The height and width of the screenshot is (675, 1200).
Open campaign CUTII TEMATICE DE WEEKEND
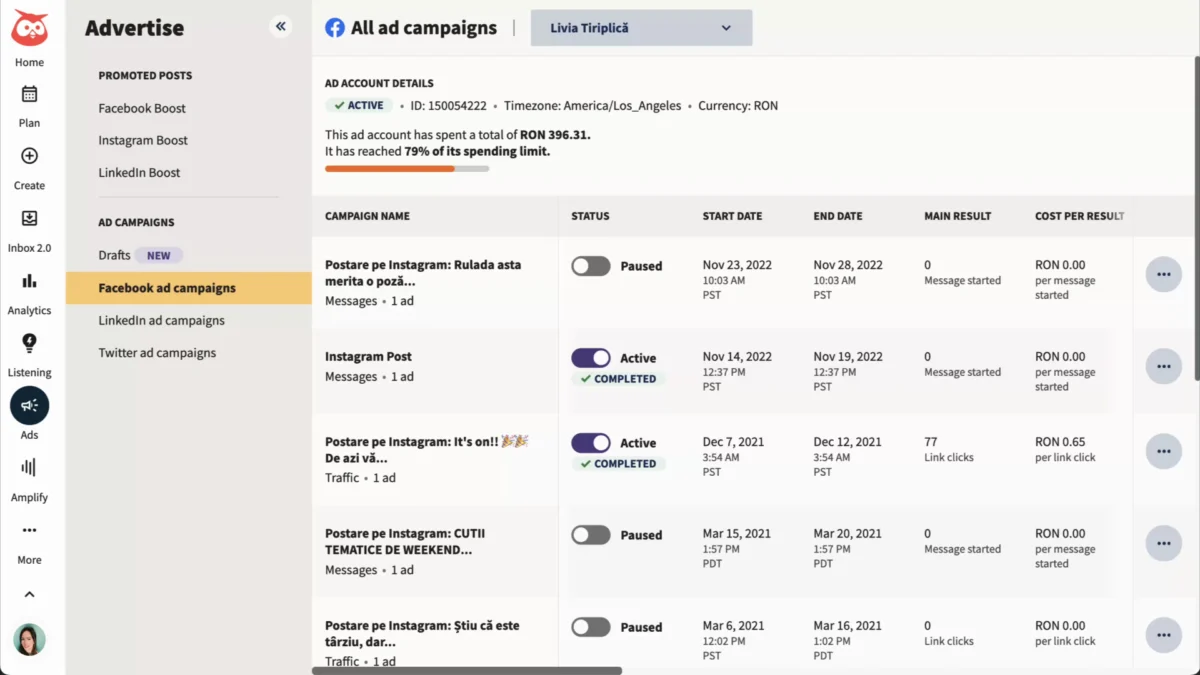405,542
